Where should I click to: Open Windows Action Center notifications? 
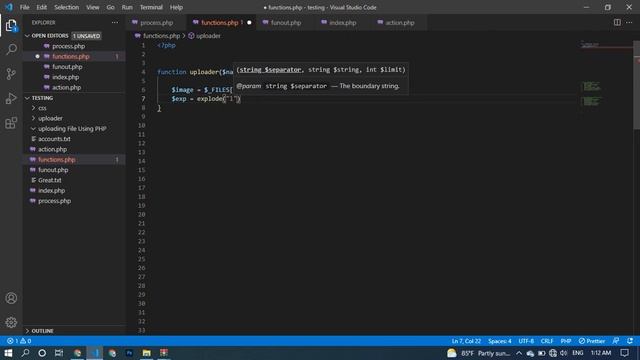[624, 353]
